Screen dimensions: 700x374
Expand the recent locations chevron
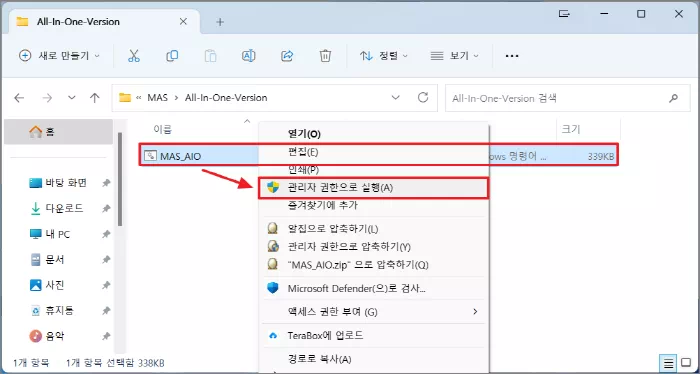(71, 98)
